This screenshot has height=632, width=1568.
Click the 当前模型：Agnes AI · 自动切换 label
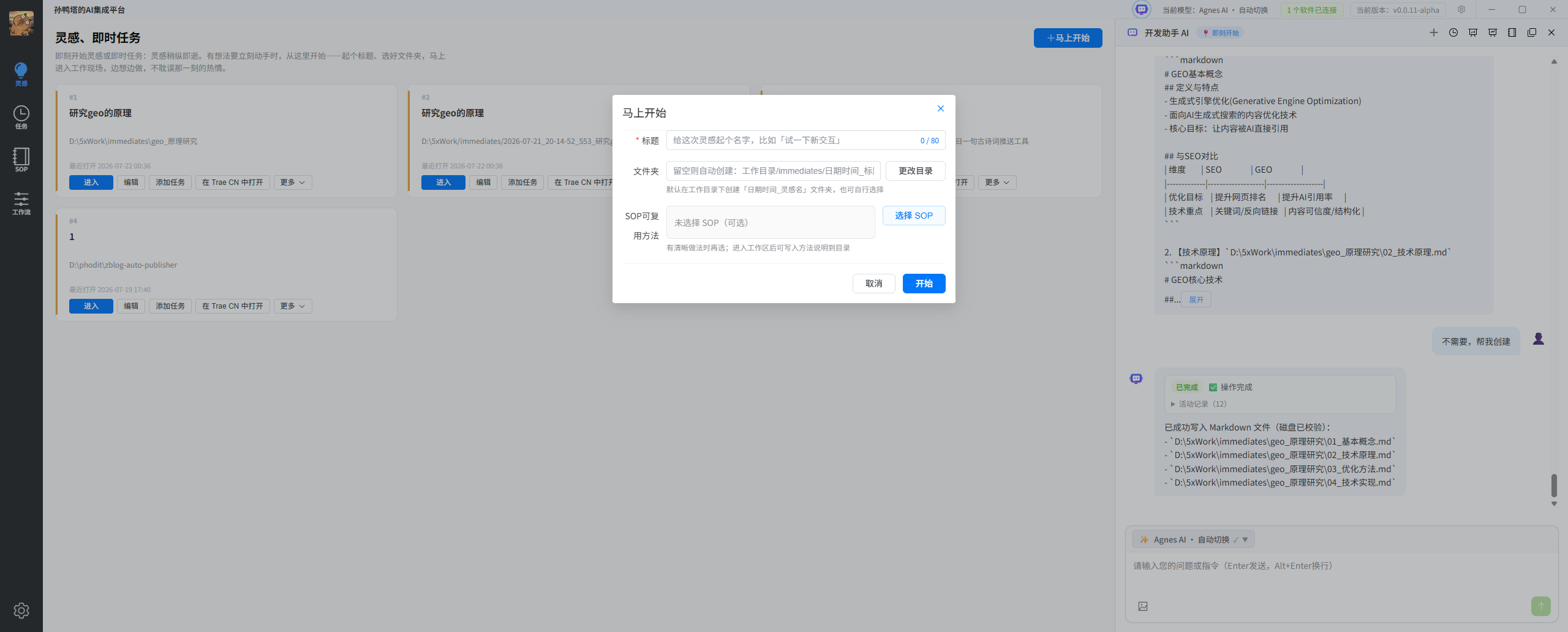(1215, 10)
